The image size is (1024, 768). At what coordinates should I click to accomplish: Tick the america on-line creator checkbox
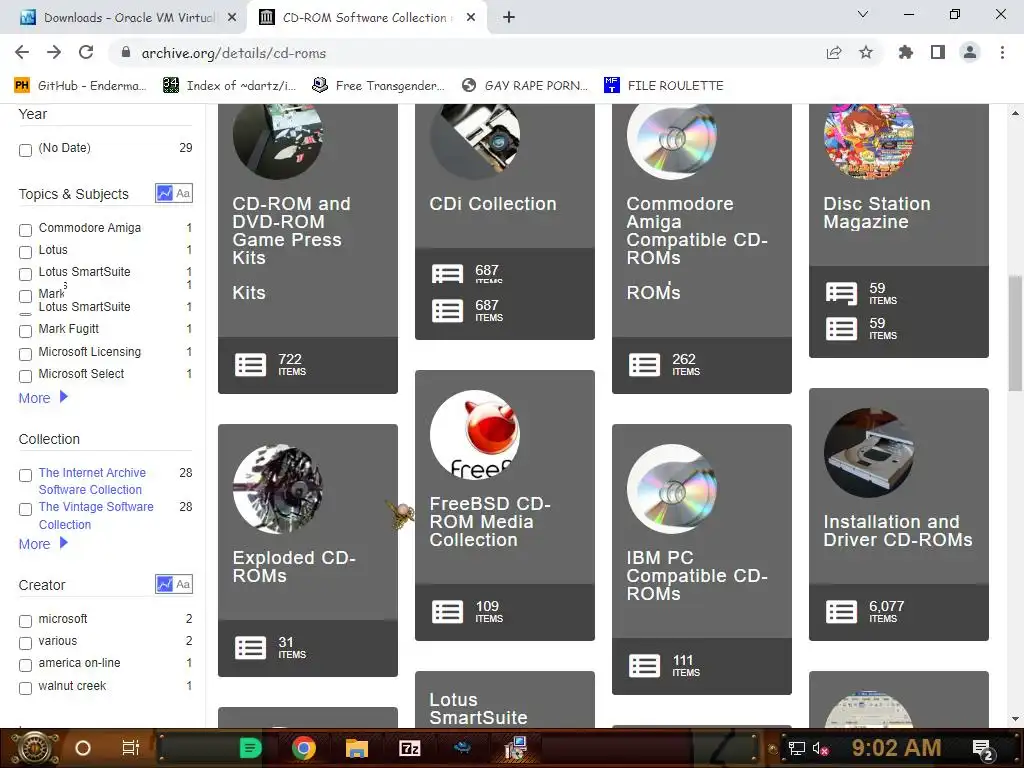coord(25,665)
